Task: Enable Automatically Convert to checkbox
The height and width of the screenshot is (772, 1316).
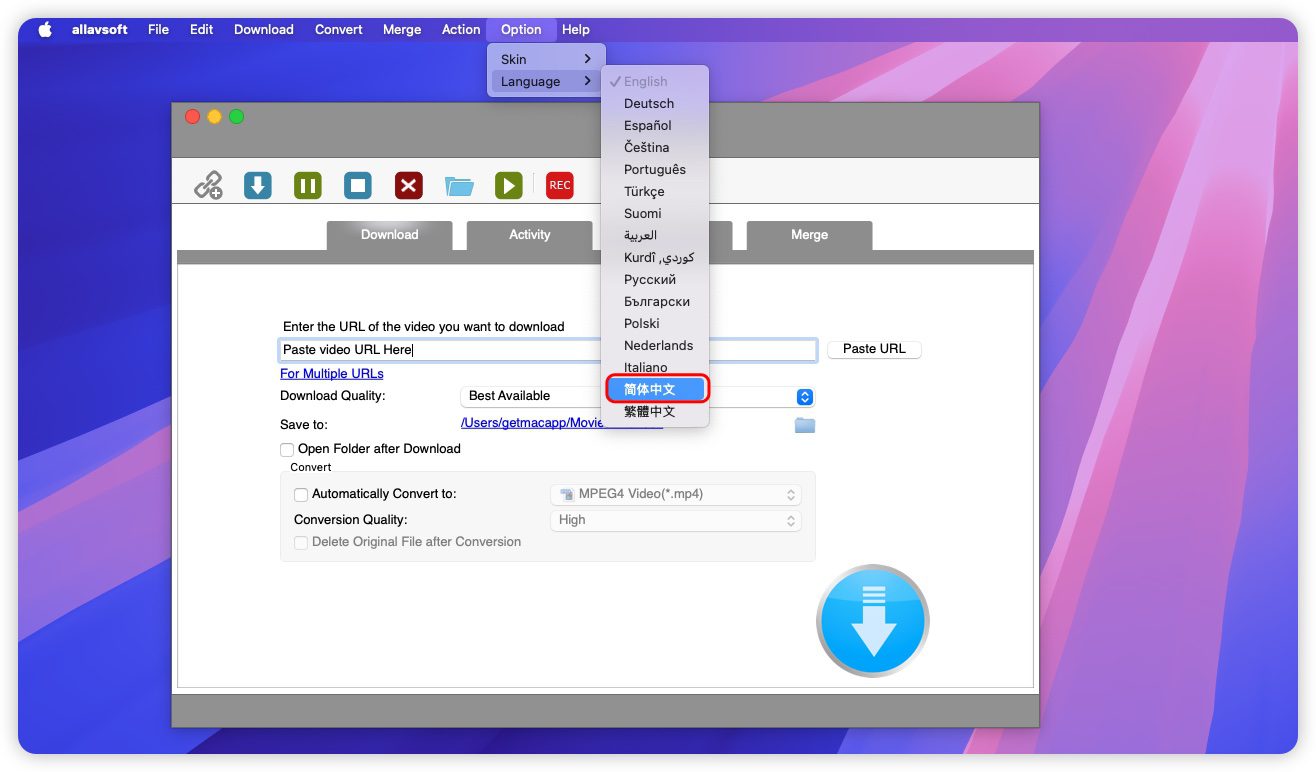Action: pyautogui.click(x=301, y=495)
